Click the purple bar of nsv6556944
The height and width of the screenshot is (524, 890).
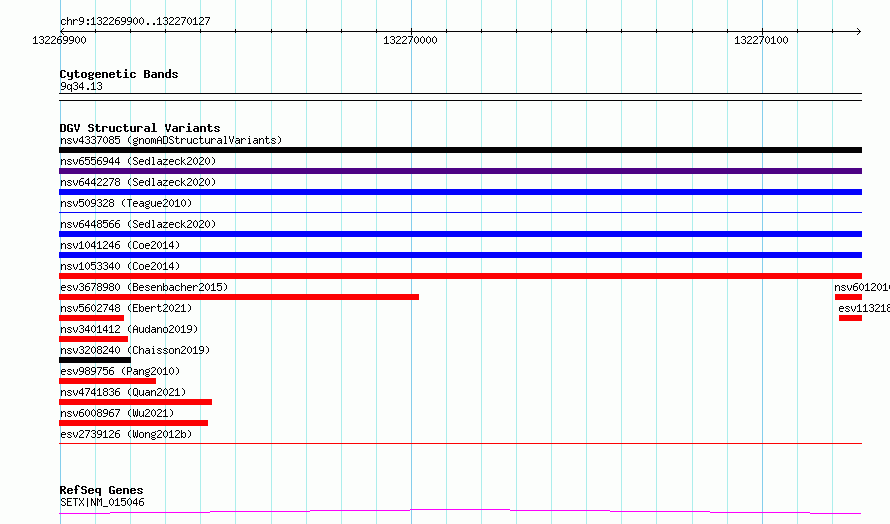click(460, 171)
